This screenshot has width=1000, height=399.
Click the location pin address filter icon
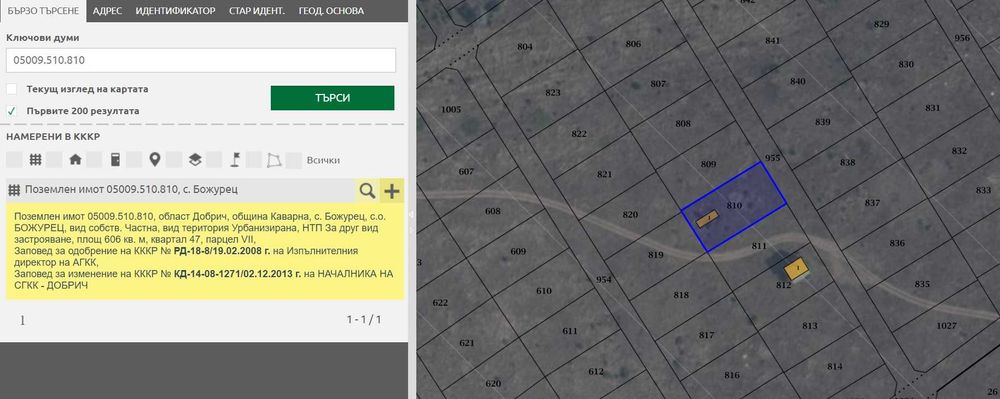point(154,160)
